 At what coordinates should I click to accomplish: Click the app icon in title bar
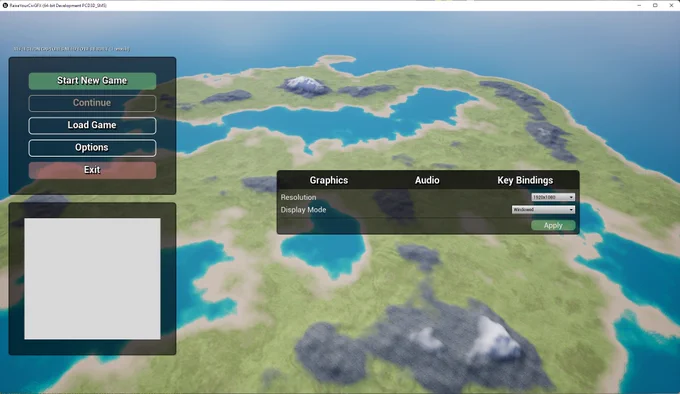[5, 5]
